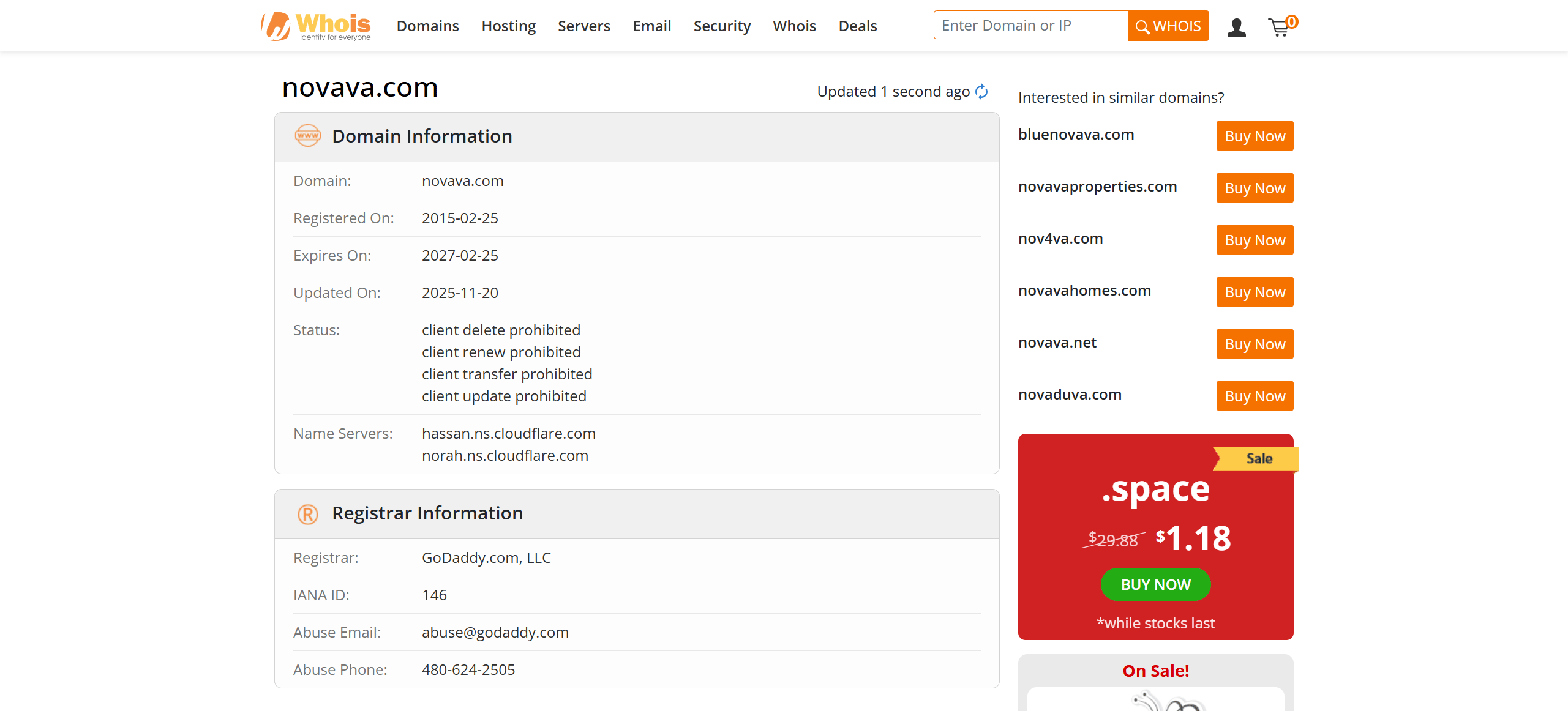This screenshot has height=711, width=1568.
Task: Click status client transfer prohibited
Action: [x=507, y=374]
